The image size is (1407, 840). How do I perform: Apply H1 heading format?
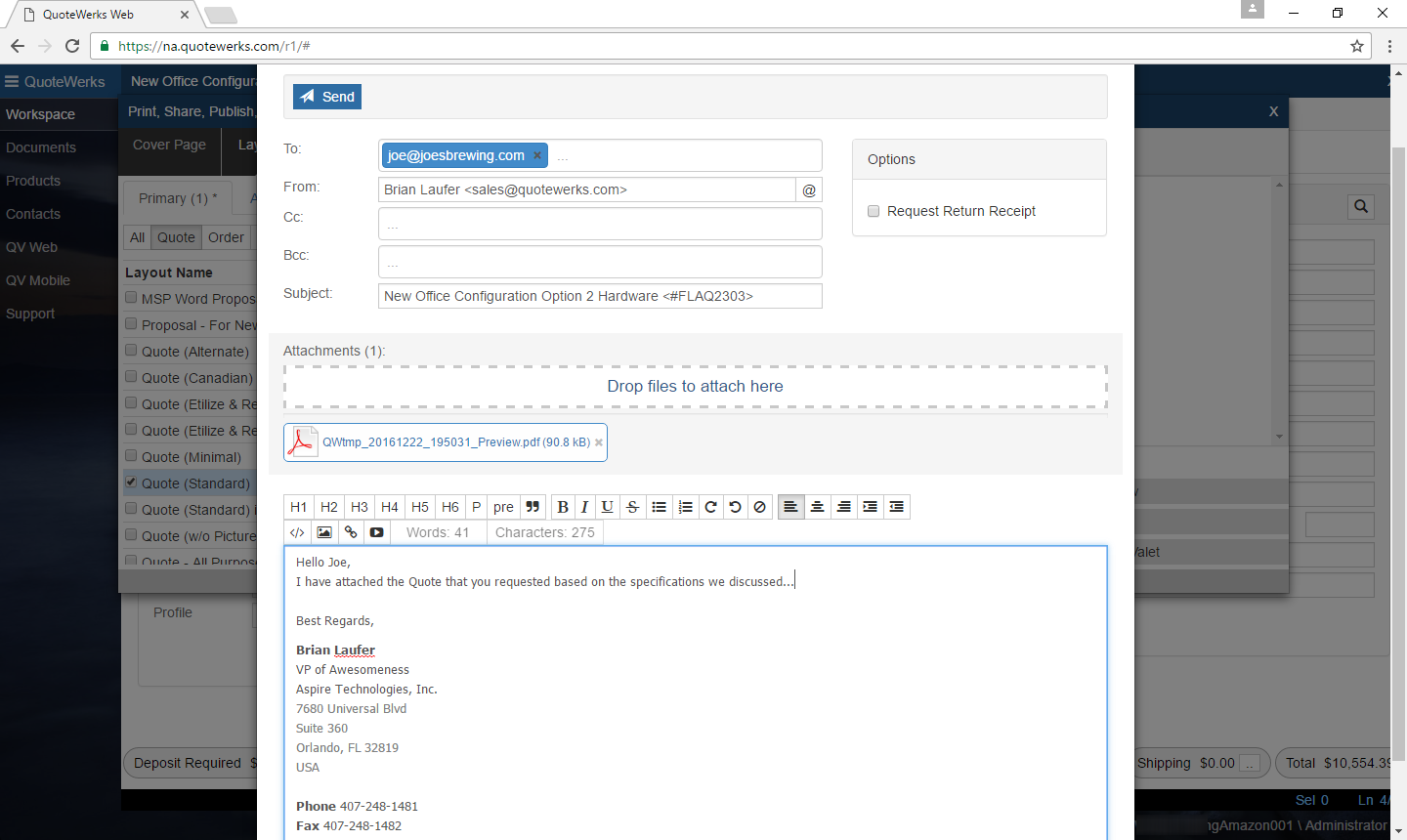point(299,507)
